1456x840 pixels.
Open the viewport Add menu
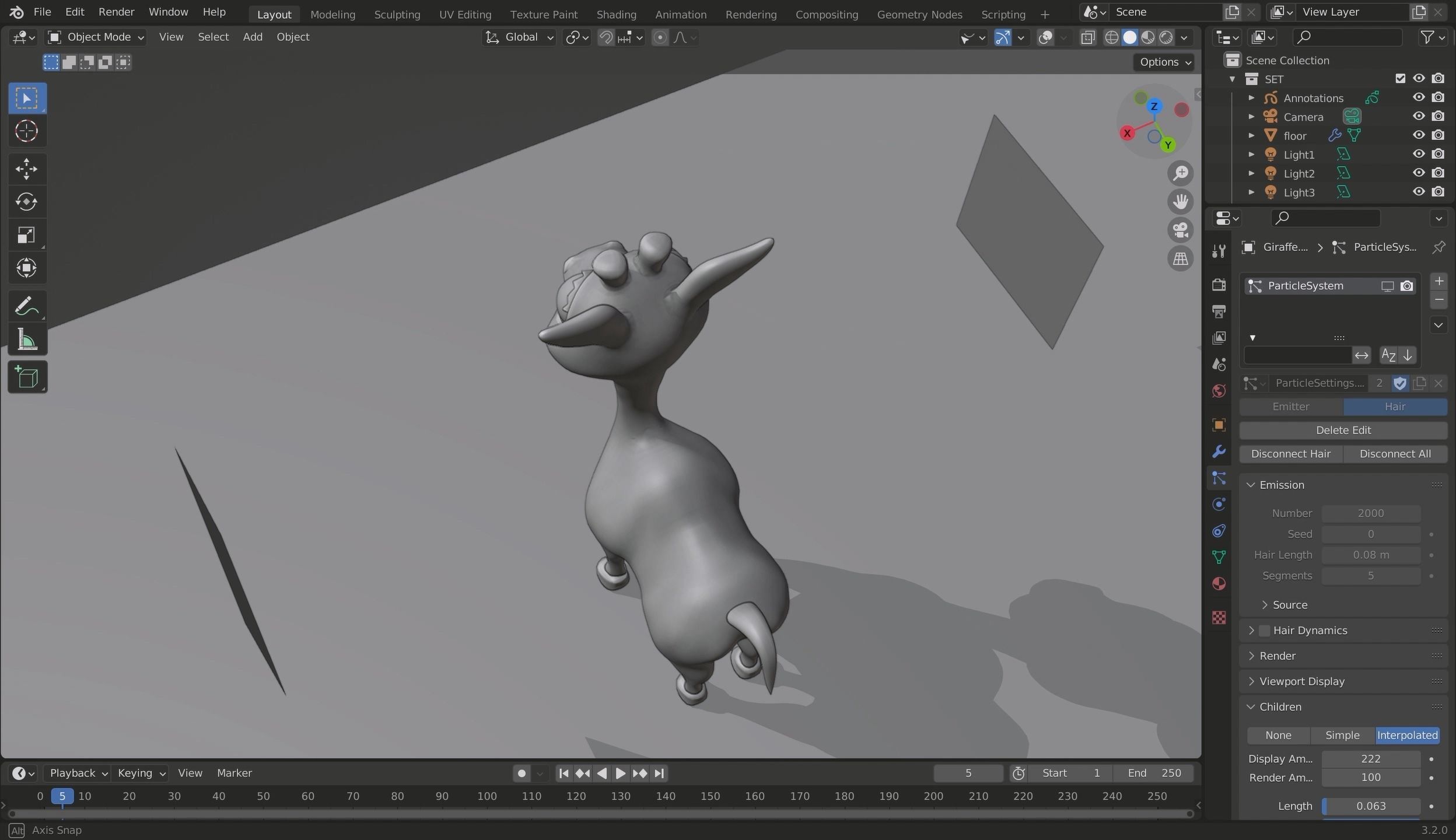pyautogui.click(x=253, y=37)
